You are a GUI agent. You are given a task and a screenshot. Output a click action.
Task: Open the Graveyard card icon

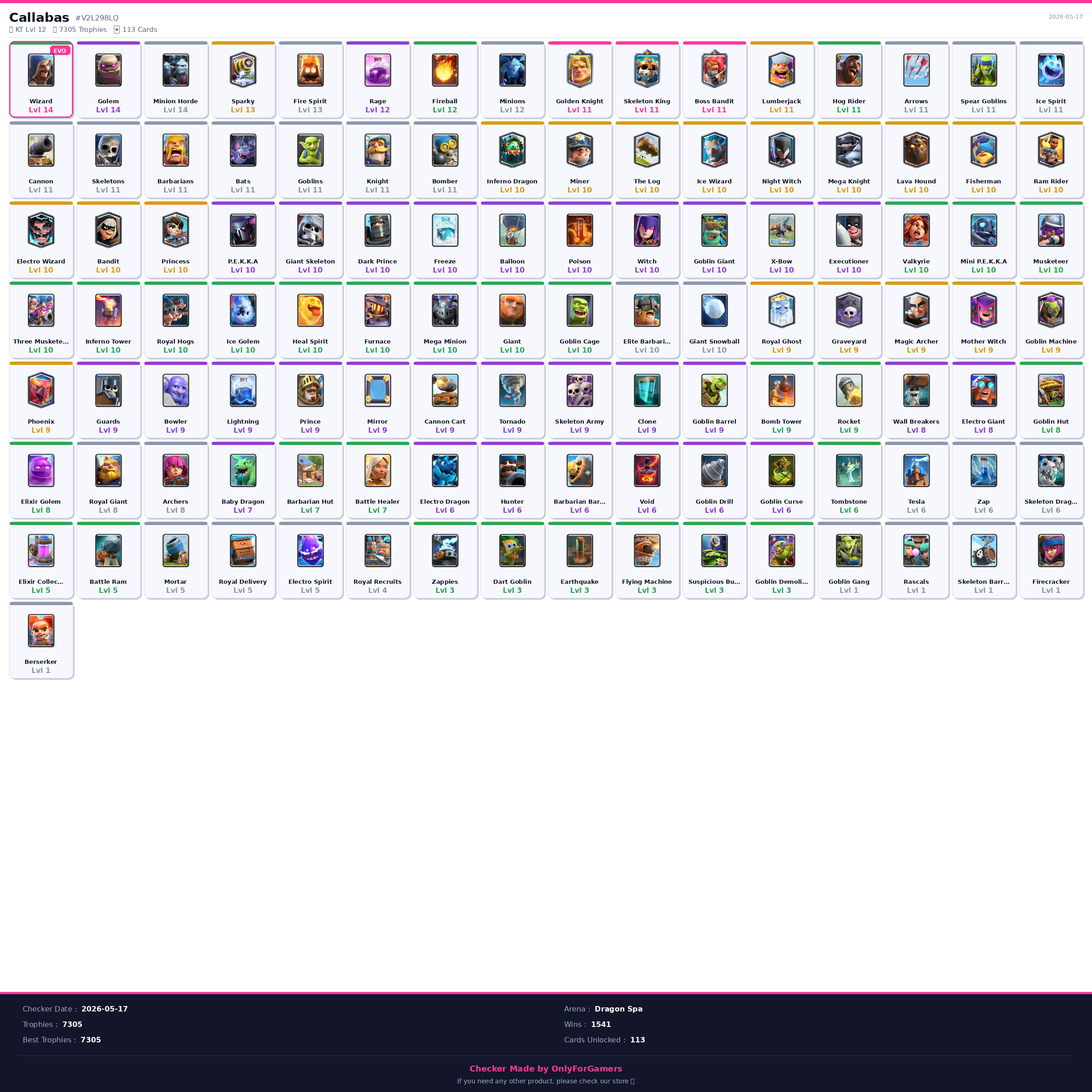coord(849,310)
